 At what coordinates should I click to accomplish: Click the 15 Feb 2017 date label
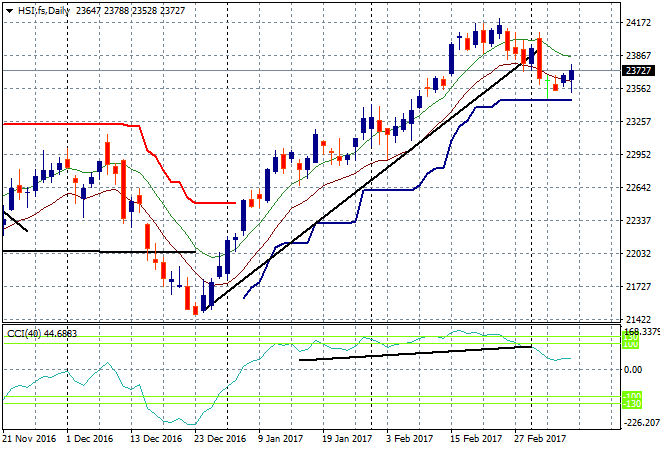pos(476,439)
